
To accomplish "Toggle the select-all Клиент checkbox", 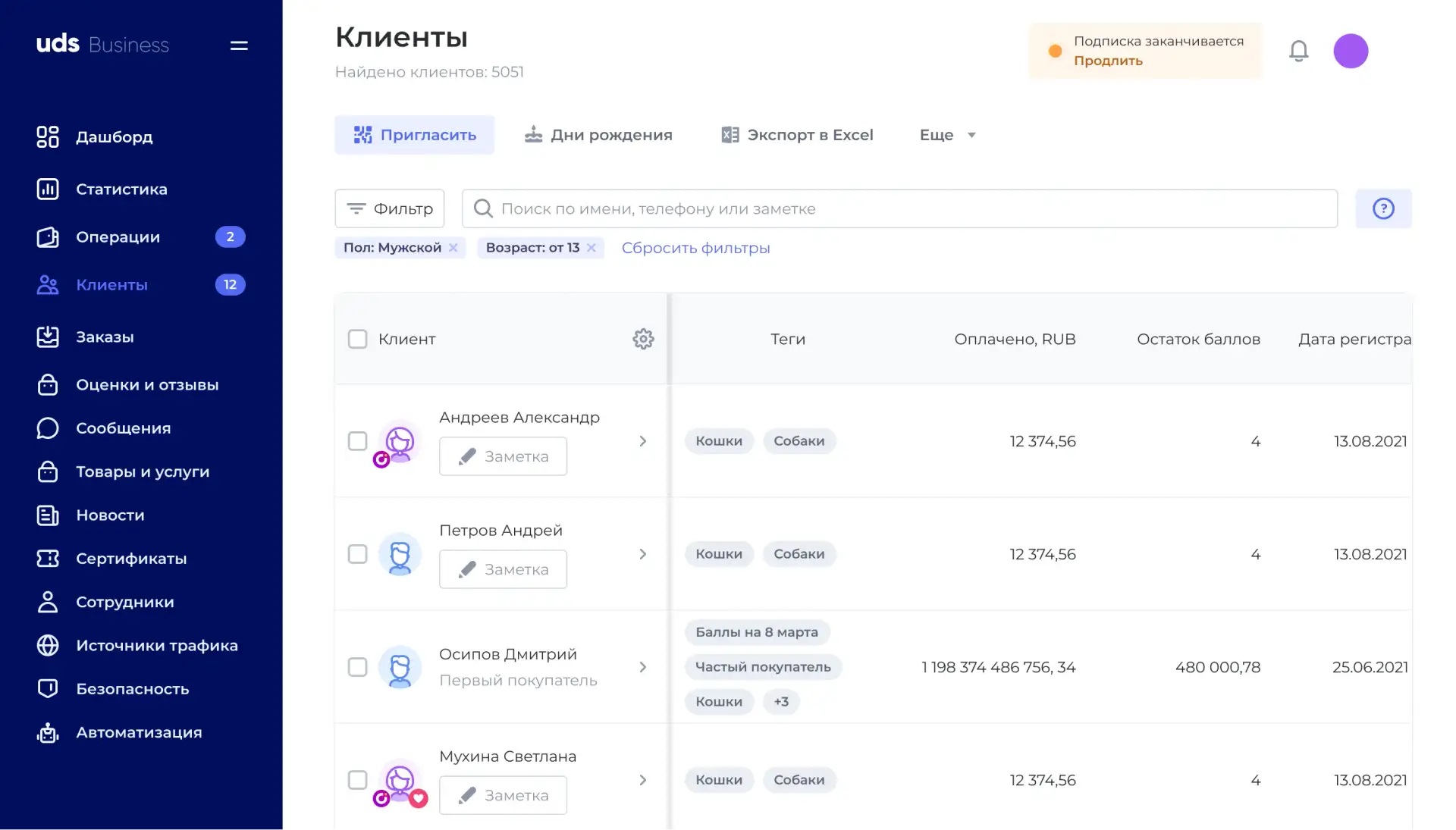I will click(357, 339).
